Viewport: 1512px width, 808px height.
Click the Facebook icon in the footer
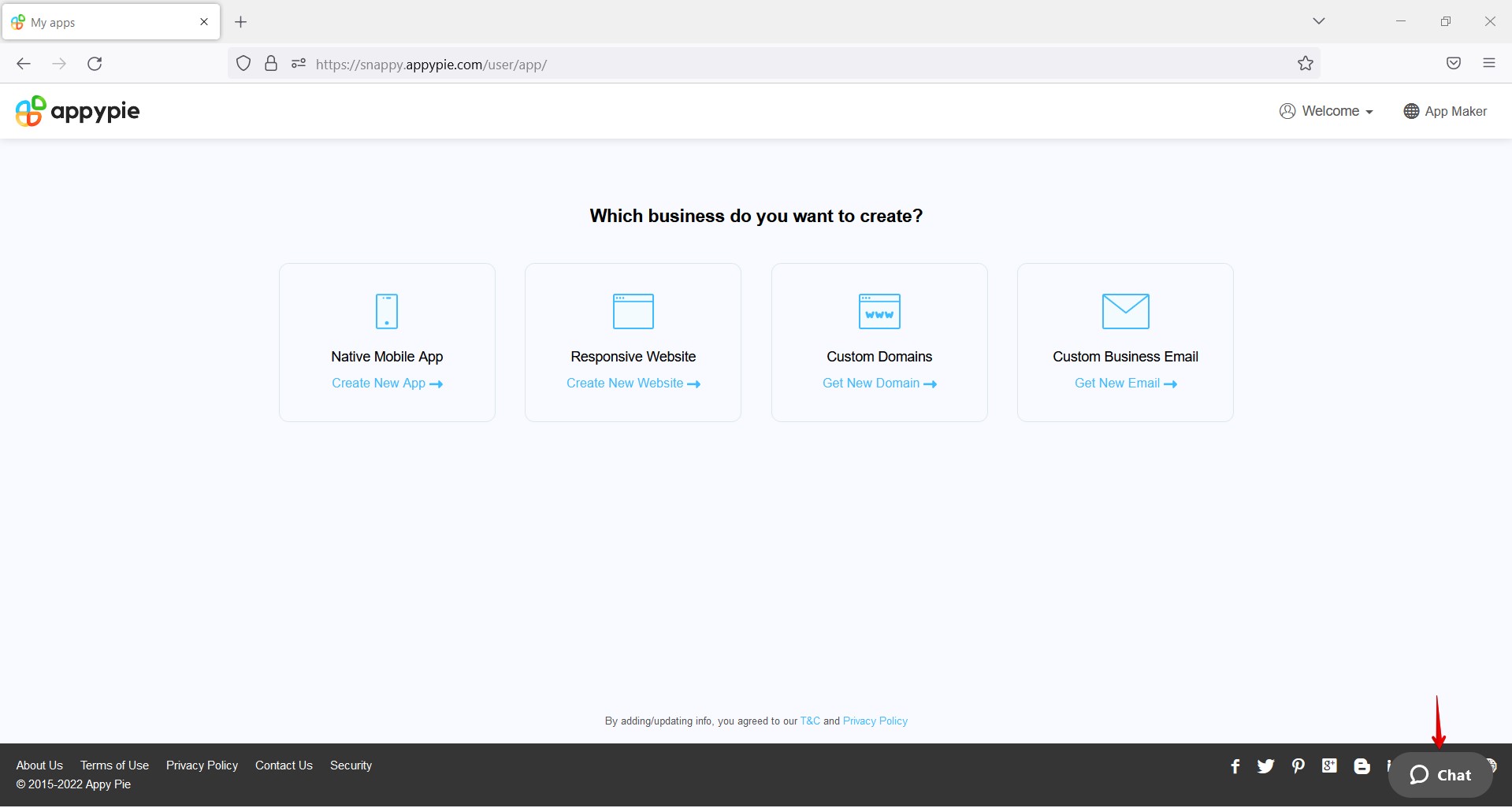(1235, 766)
